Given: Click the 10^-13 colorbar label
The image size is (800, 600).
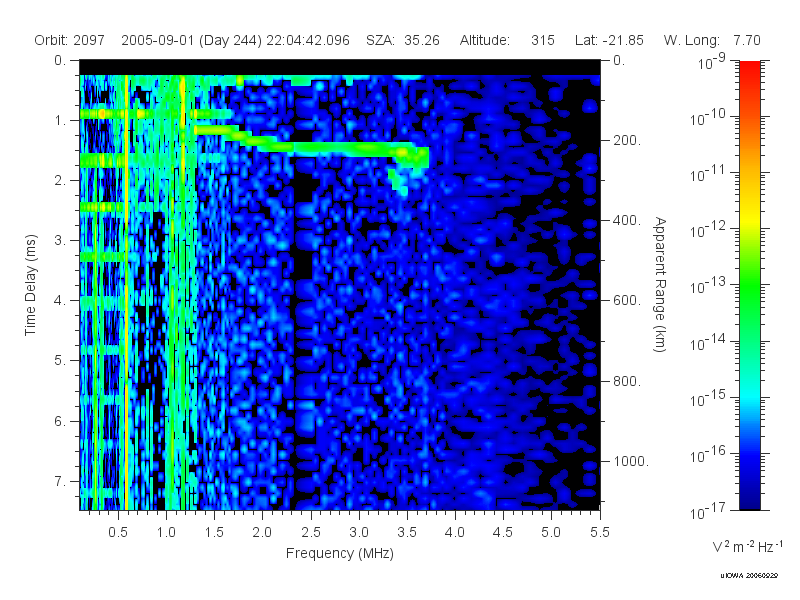Looking at the screenshot, I should click(707, 286).
